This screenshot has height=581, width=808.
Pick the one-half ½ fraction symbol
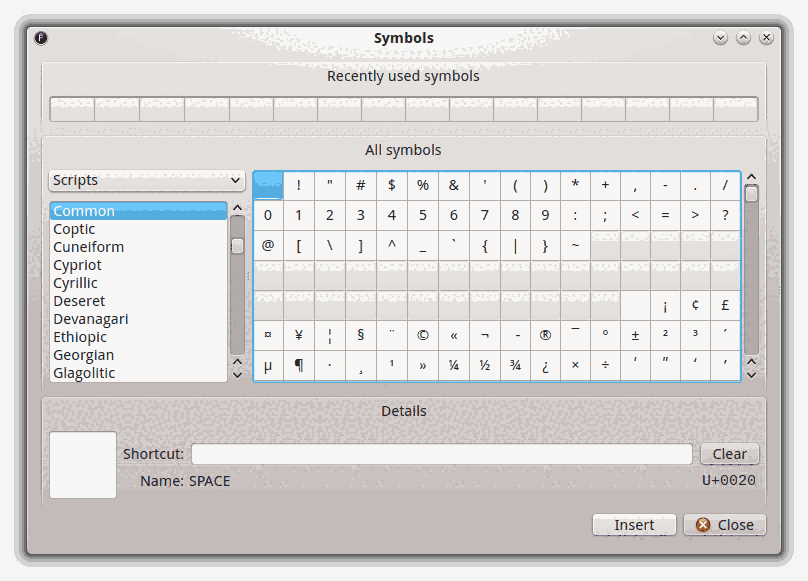484,365
